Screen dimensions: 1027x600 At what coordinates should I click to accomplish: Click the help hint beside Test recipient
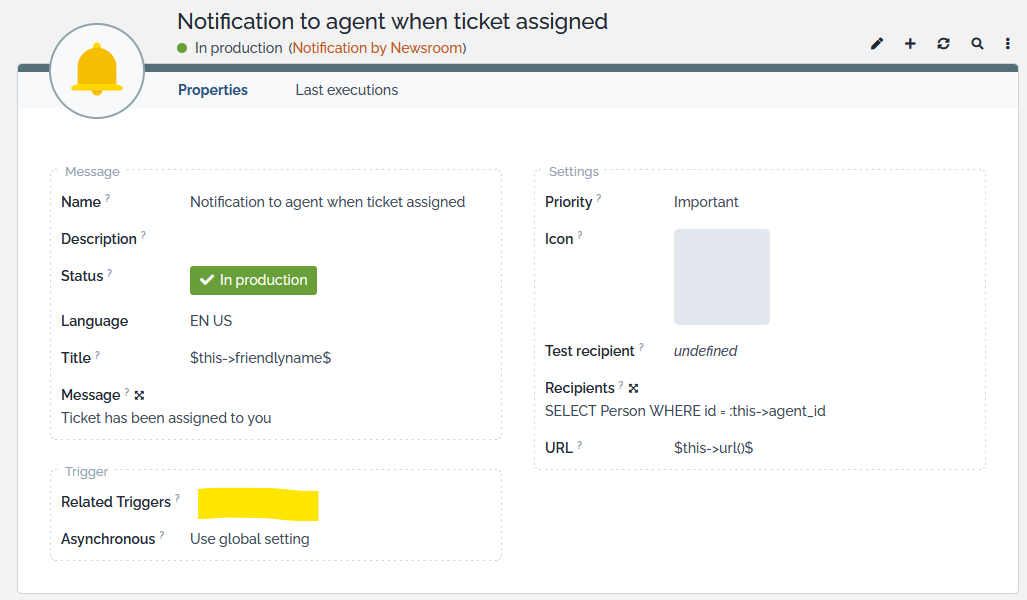tap(641, 347)
